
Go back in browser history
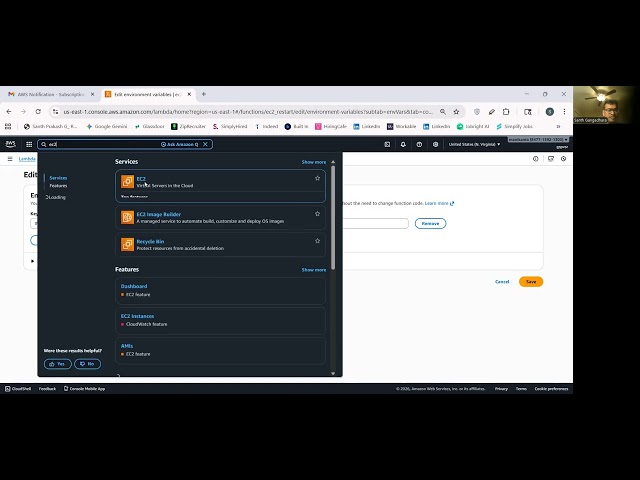(x=9, y=111)
